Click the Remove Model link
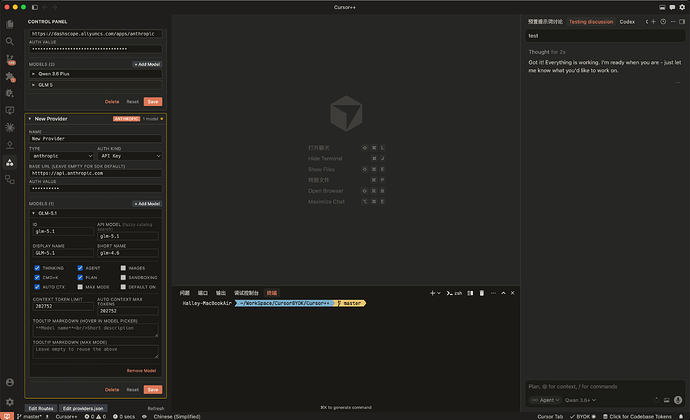The image size is (690, 420). tap(141, 371)
